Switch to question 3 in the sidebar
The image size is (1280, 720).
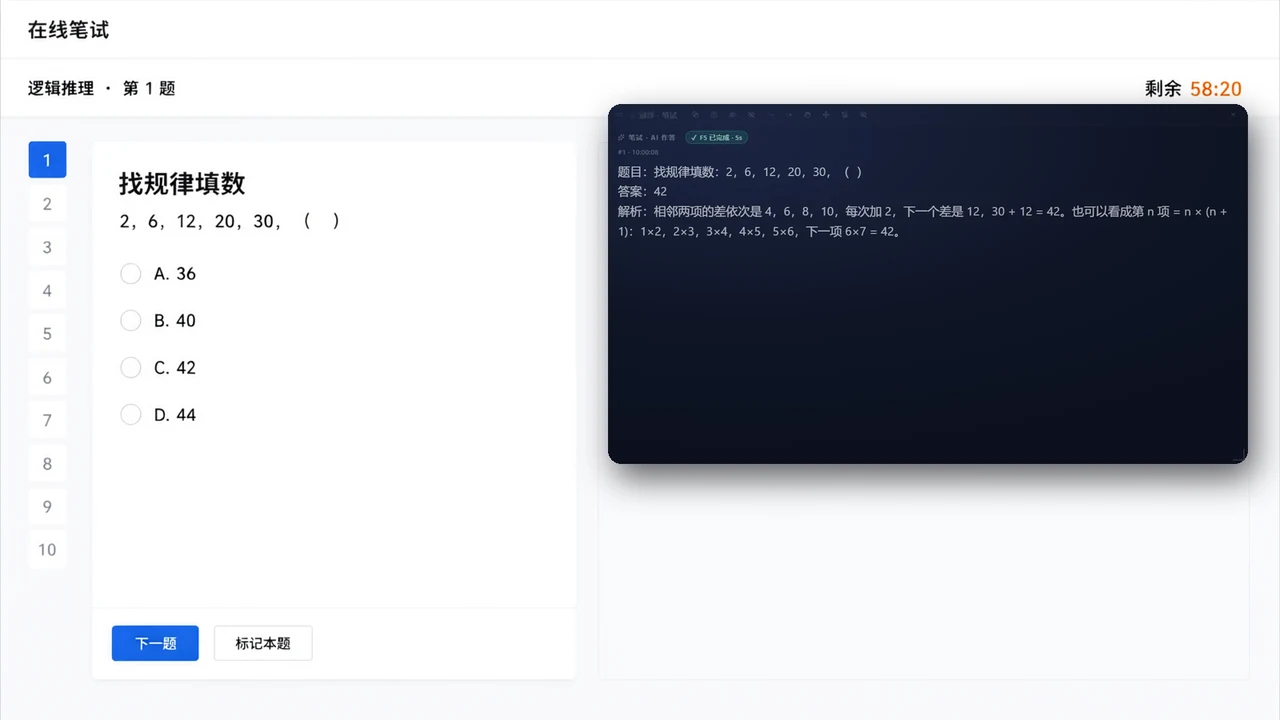click(47, 247)
